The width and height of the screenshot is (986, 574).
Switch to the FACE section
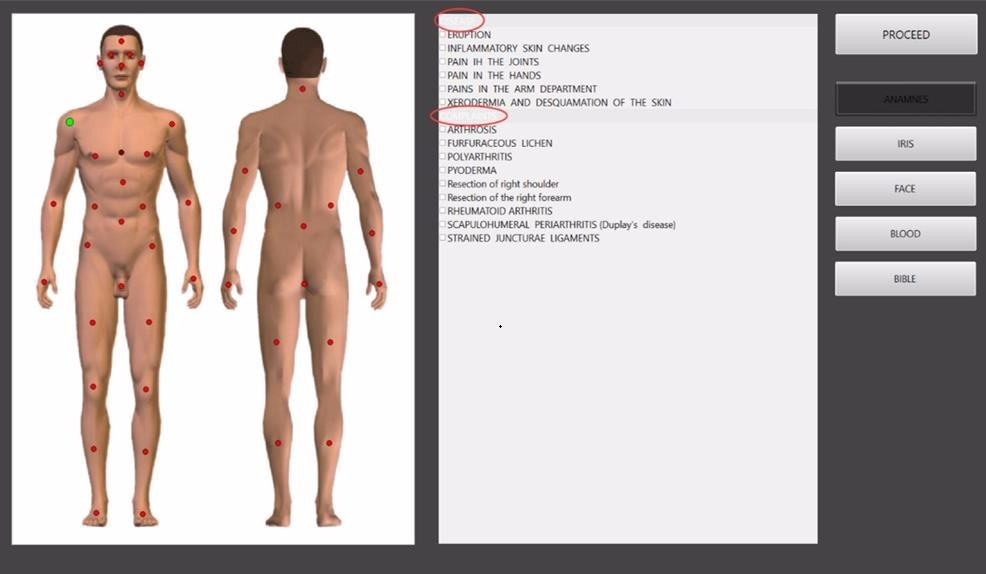point(906,189)
